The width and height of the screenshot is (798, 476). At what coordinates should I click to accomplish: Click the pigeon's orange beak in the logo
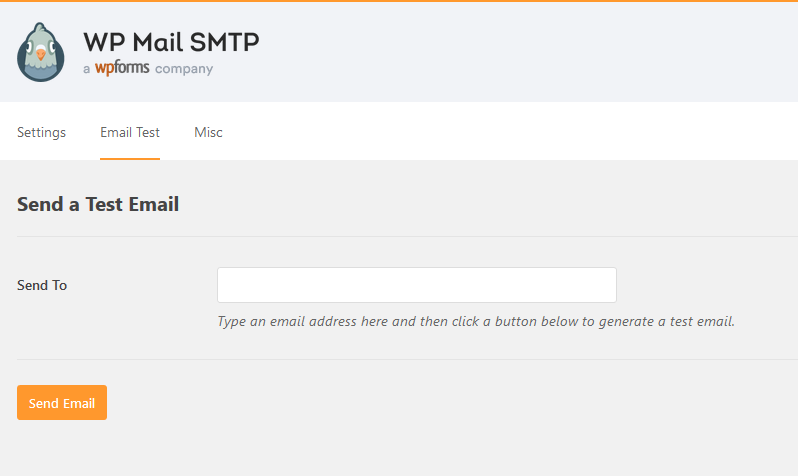(41, 56)
